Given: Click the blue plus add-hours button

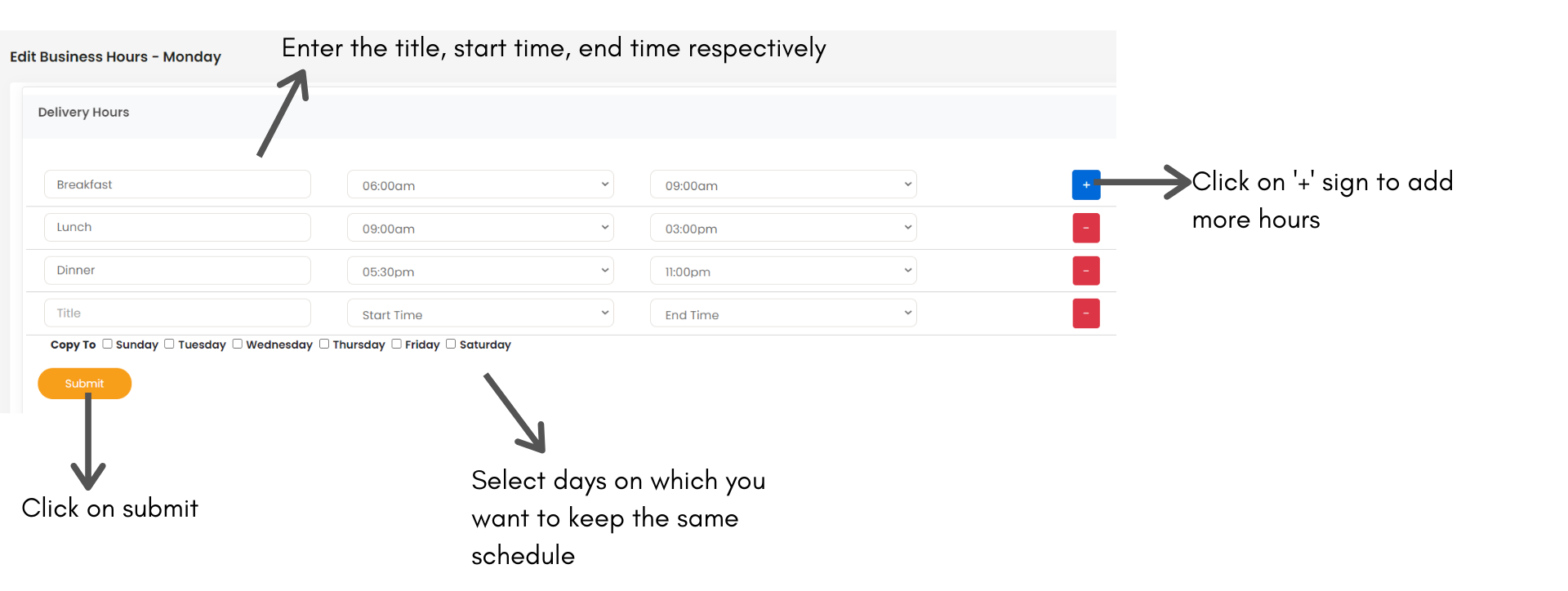Looking at the screenshot, I should pos(1085,185).
